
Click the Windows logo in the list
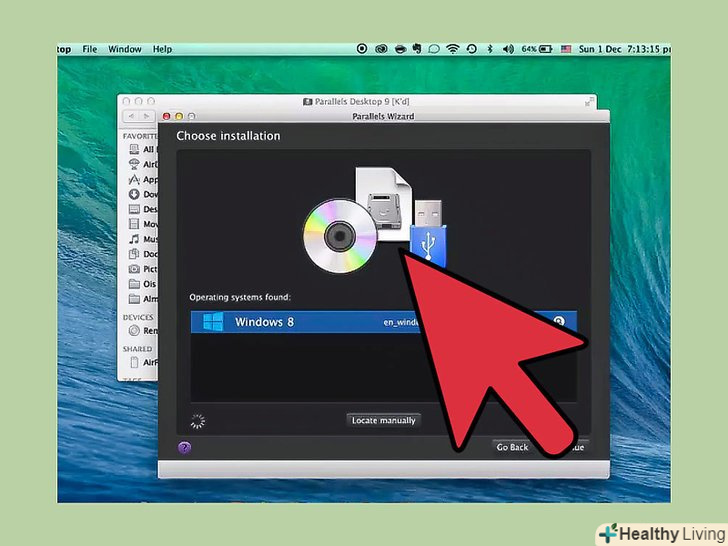pyautogui.click(x=213, y=322)
